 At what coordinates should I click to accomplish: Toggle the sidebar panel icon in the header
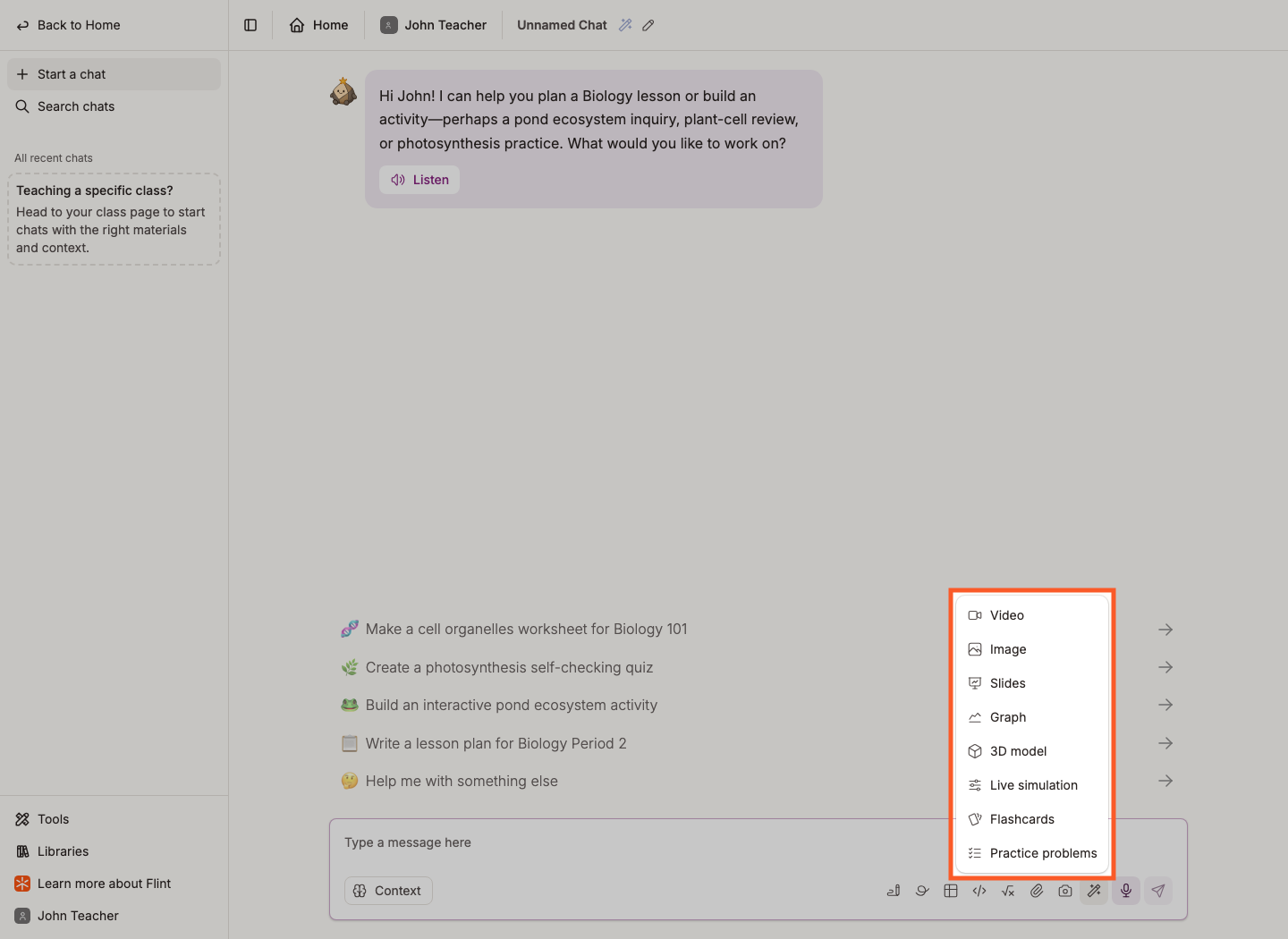coord(250,25)
